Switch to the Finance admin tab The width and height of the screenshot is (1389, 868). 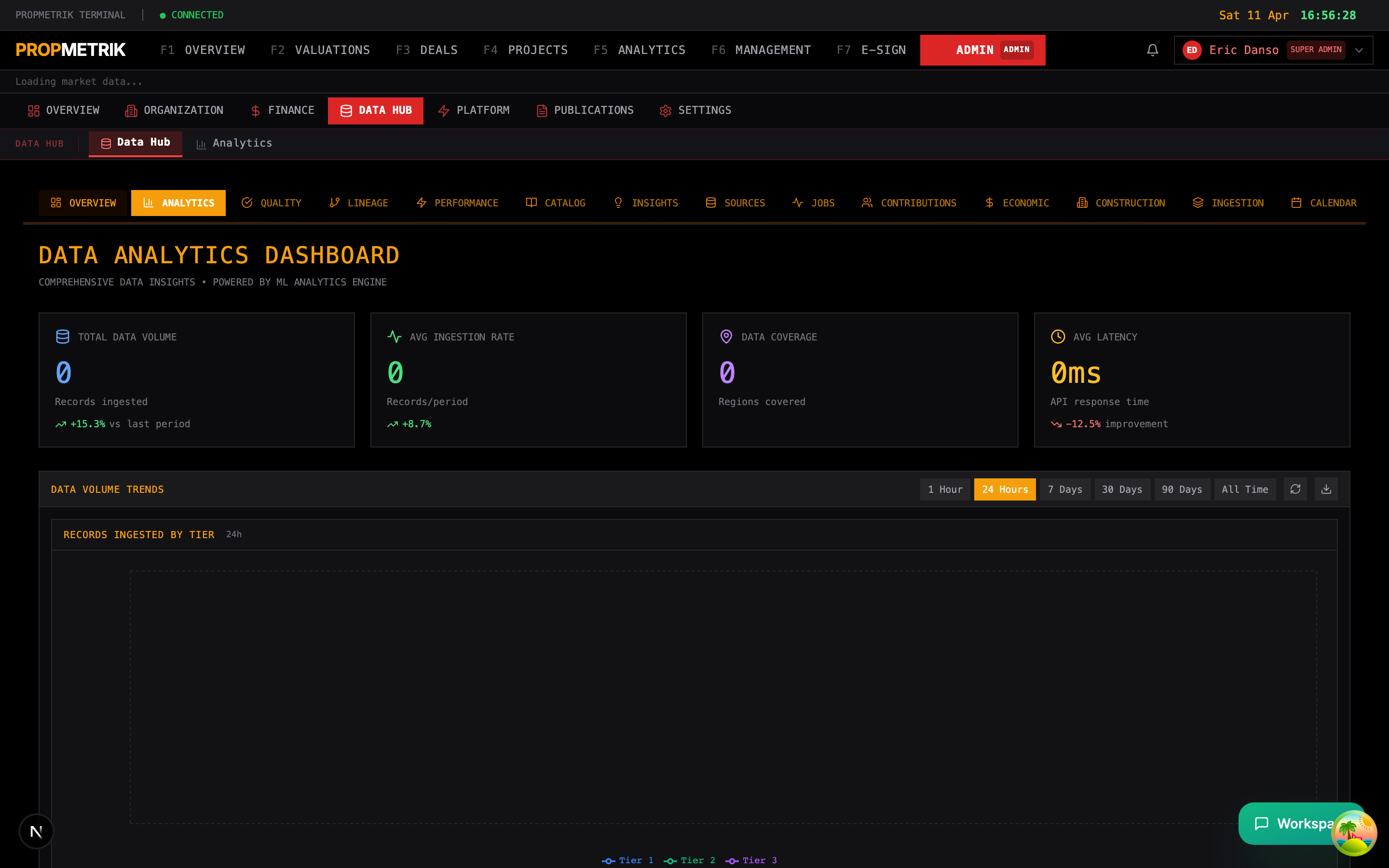click(282, 110)
